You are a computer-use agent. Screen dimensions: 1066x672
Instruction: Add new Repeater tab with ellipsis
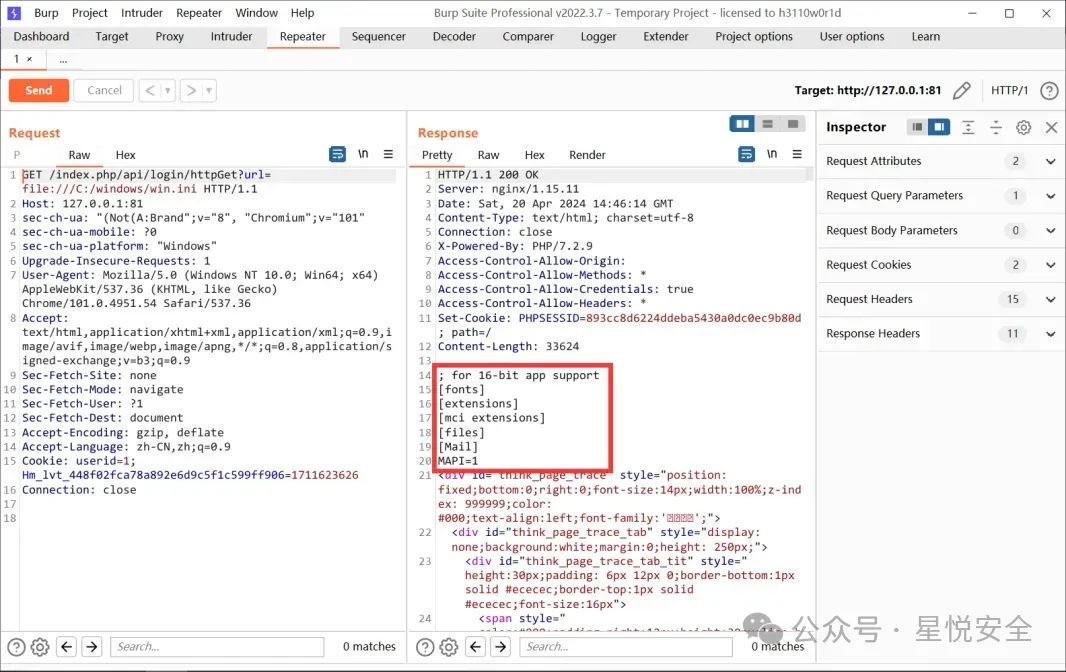click(x=63, y=60)
